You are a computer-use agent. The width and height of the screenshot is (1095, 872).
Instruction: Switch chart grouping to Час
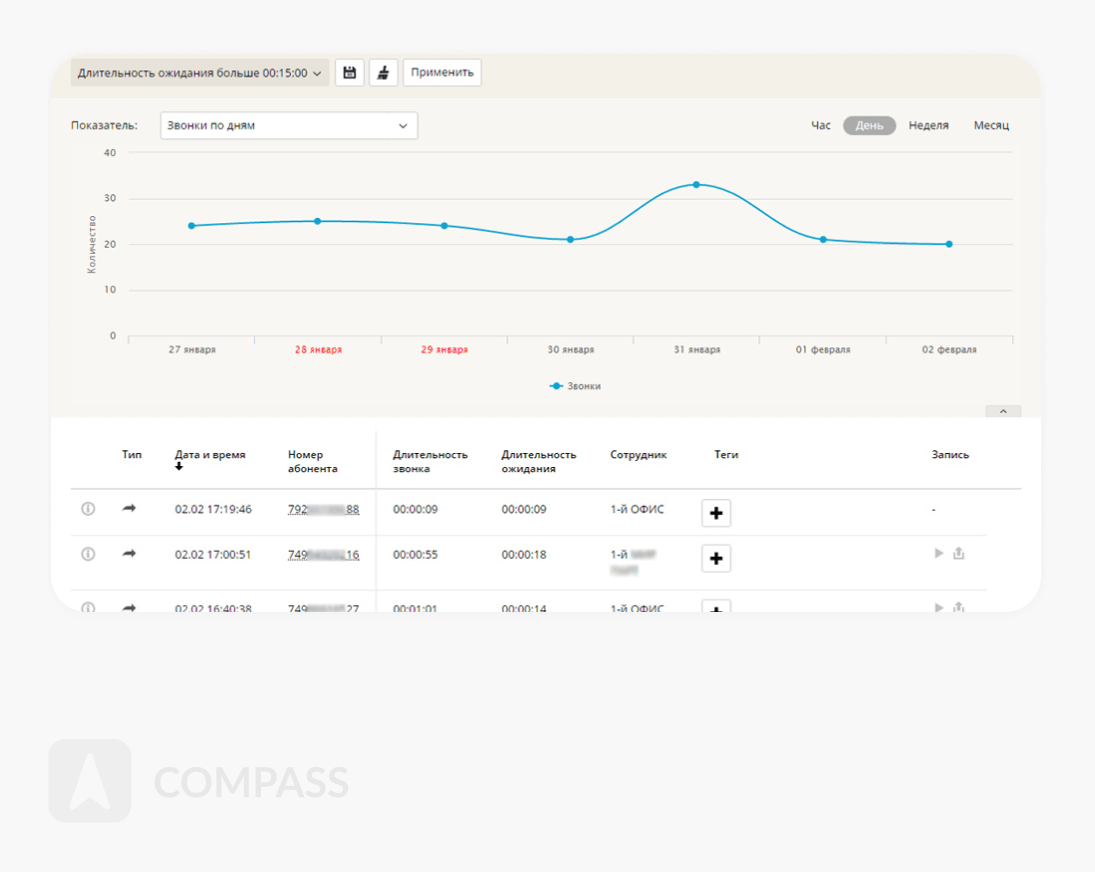click(x=820, y=126)
